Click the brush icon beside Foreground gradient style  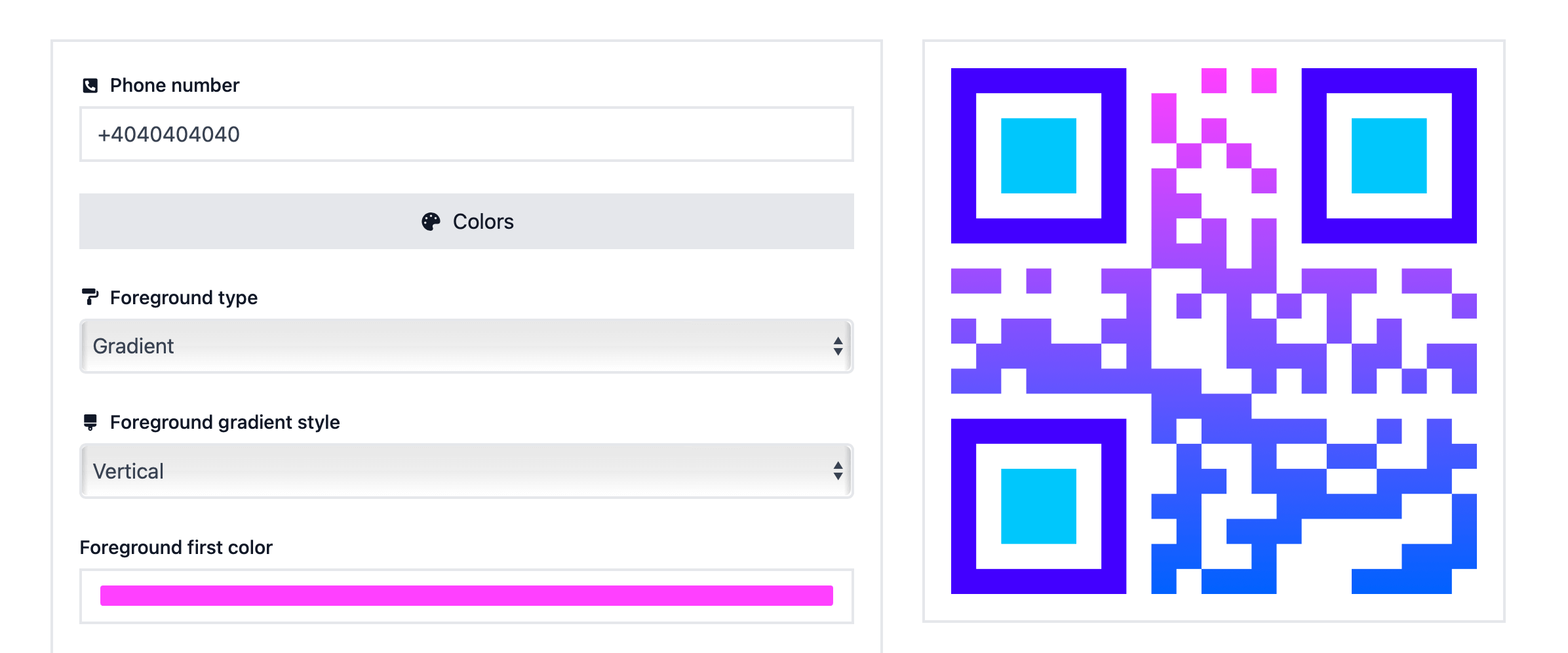click(90, 422)
